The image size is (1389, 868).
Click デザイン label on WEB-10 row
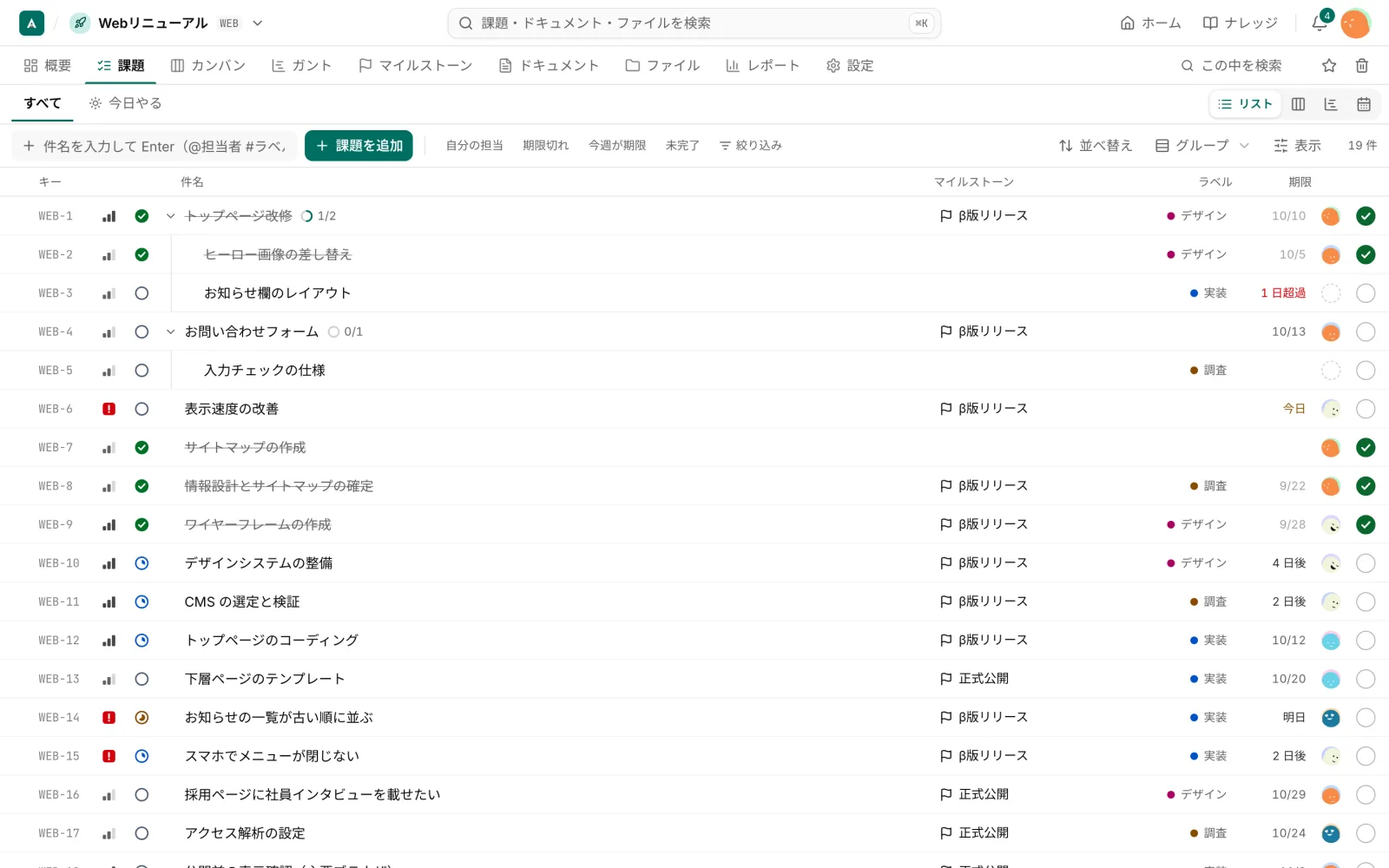click(1196, 563)
